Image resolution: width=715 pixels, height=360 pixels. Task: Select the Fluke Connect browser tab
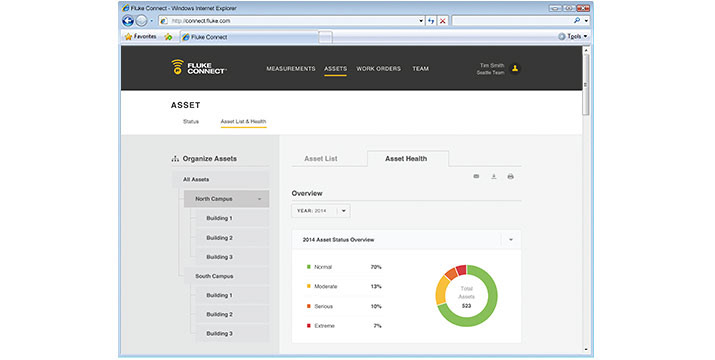249,37
